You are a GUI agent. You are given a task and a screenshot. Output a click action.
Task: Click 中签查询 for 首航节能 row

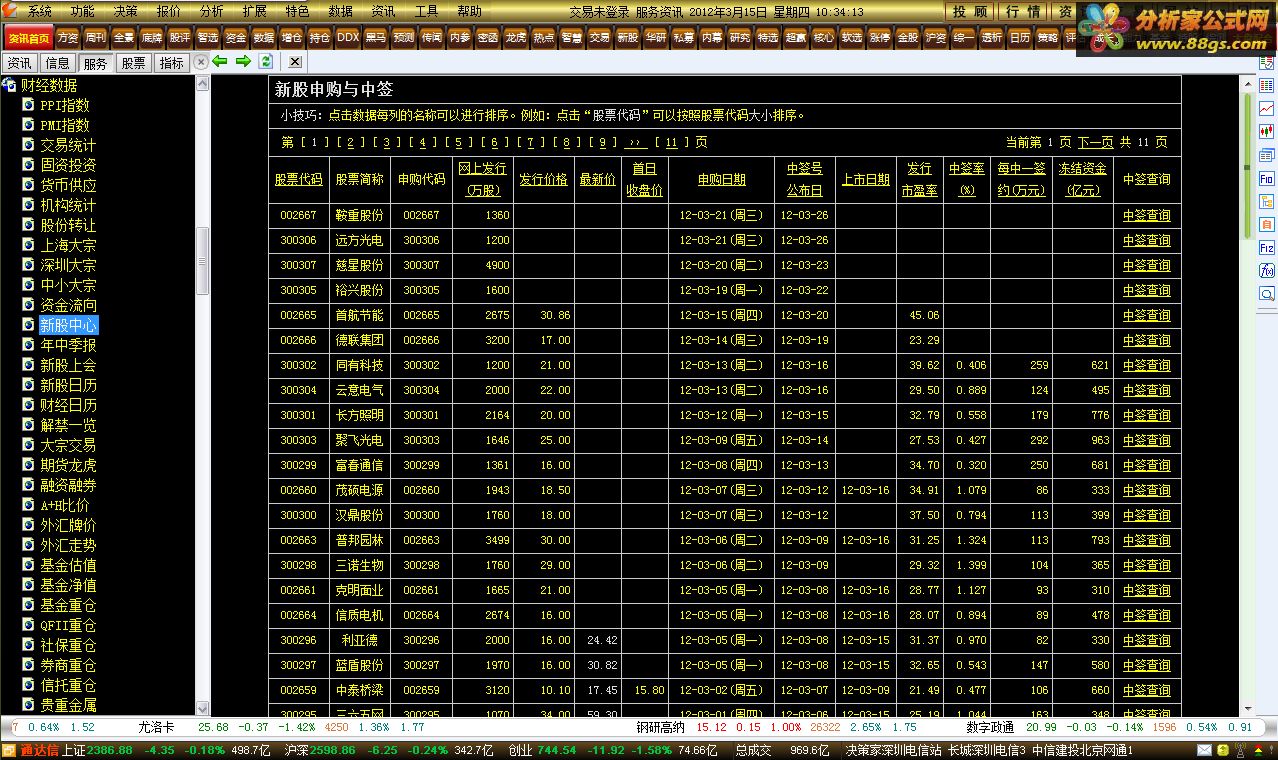[x=1146, y=315]
